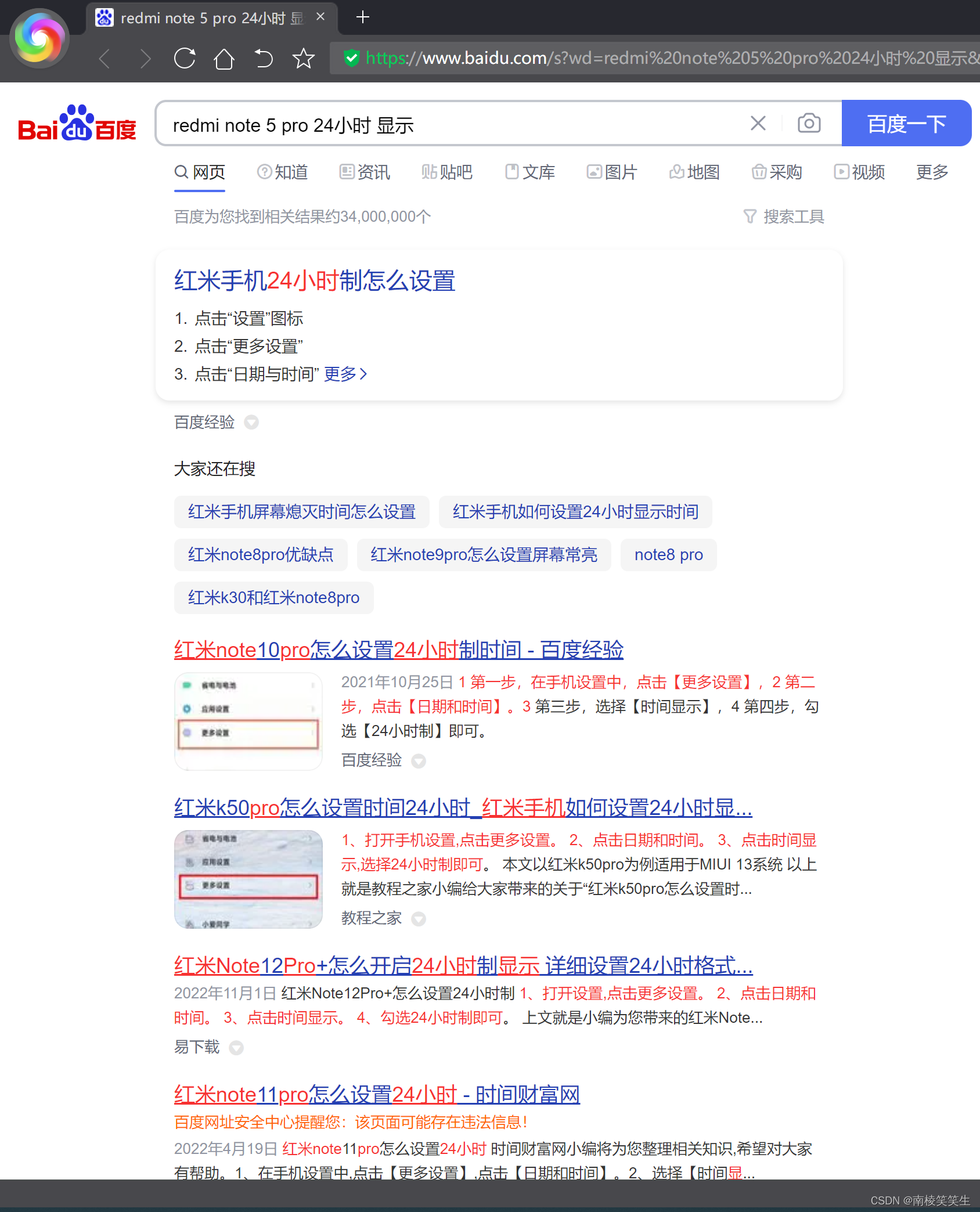Open the 文库 tab
980x1212 pixels.
tap(529, 172)
